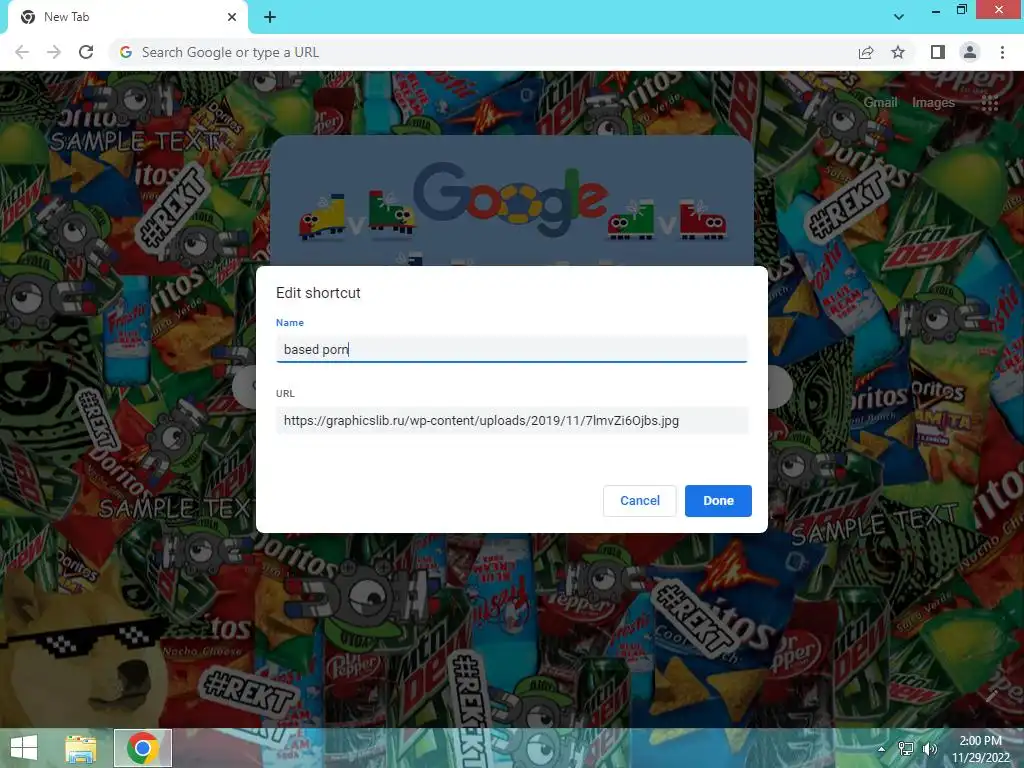Screen dimensions: 1024x768
Task: Click the Forward navigation arrow
Action: 54,52
